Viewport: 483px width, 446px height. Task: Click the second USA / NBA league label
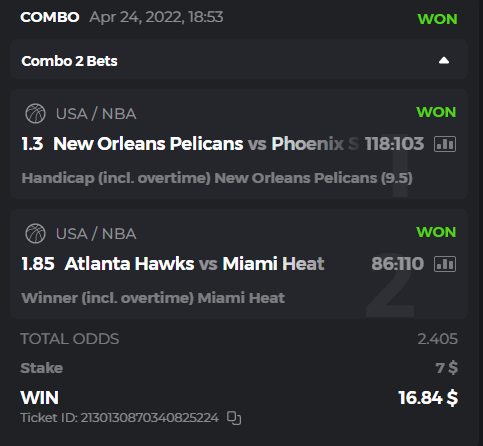(96, 234)
